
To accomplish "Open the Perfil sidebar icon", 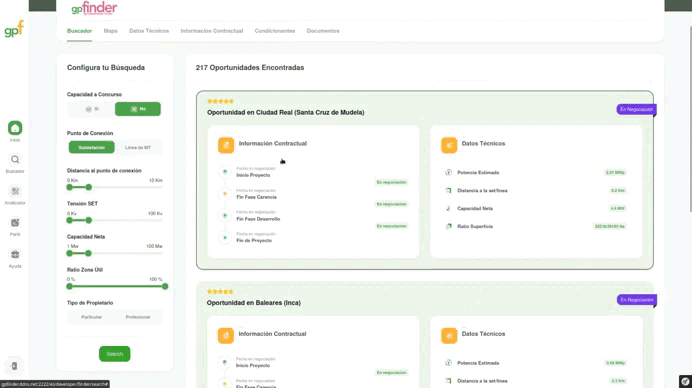I will click(x=15, y=222).
